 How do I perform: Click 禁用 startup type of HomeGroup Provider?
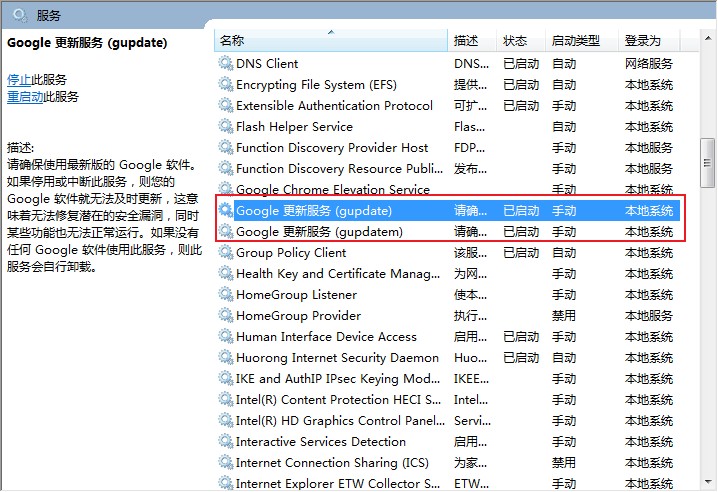(x=564, y=316)
